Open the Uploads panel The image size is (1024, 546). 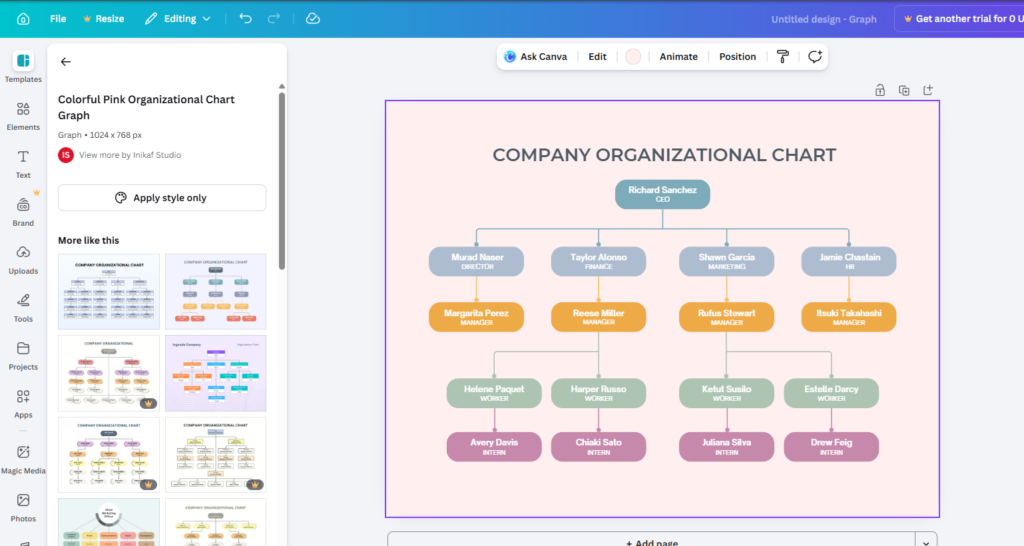point(23,258)
